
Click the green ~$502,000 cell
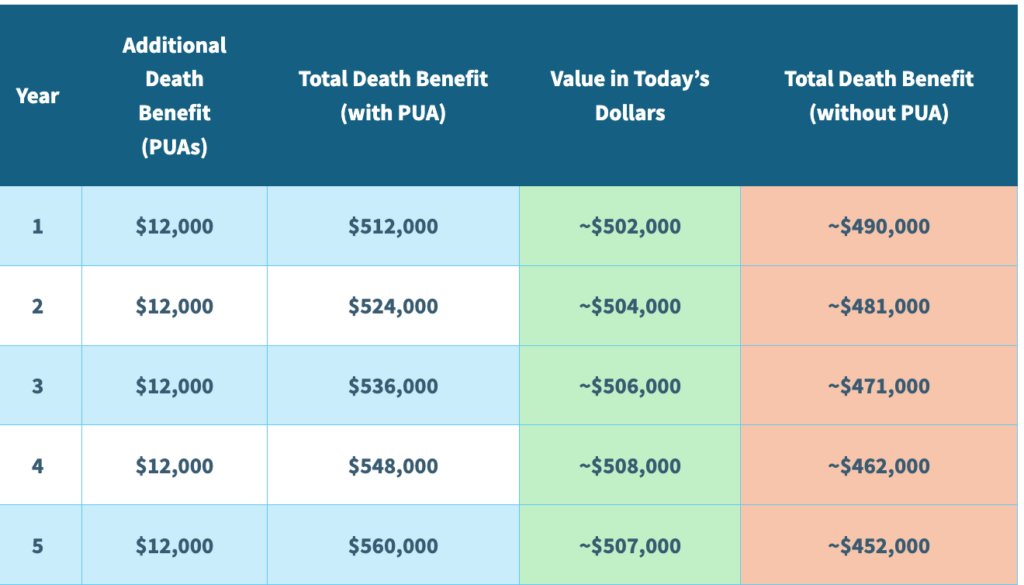630,226
